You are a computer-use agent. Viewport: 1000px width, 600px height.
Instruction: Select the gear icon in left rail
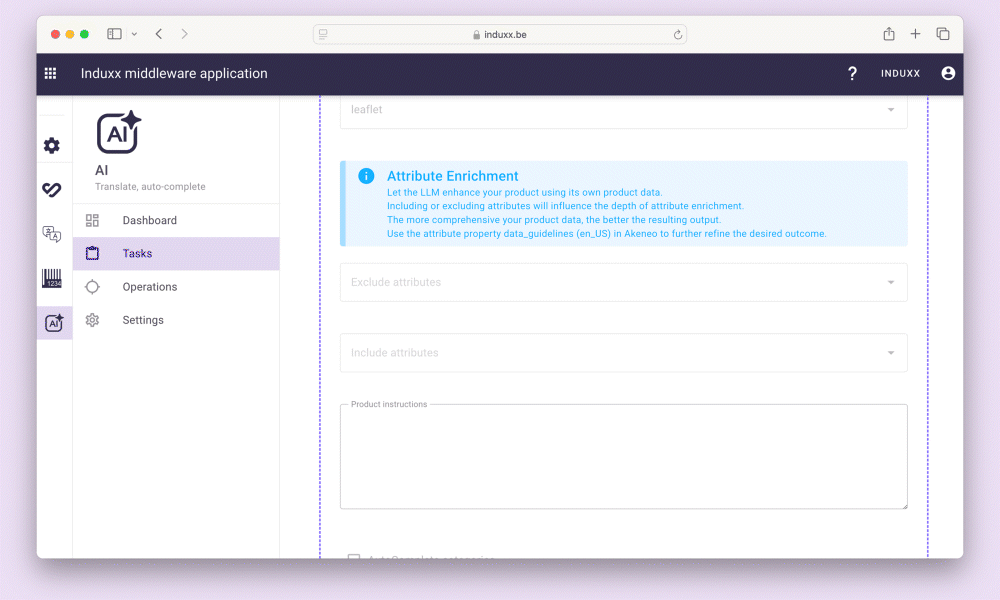[52, 146]
